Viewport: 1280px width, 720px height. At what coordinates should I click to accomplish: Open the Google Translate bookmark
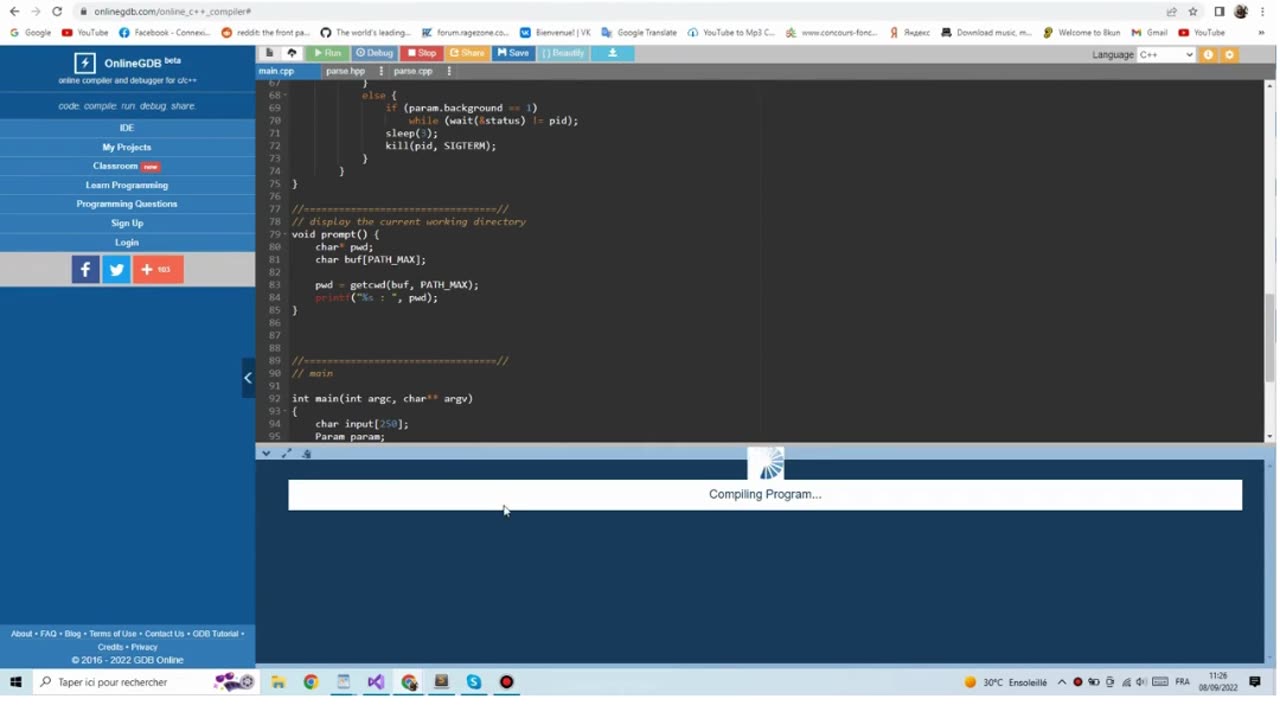[x=639, y=32]
